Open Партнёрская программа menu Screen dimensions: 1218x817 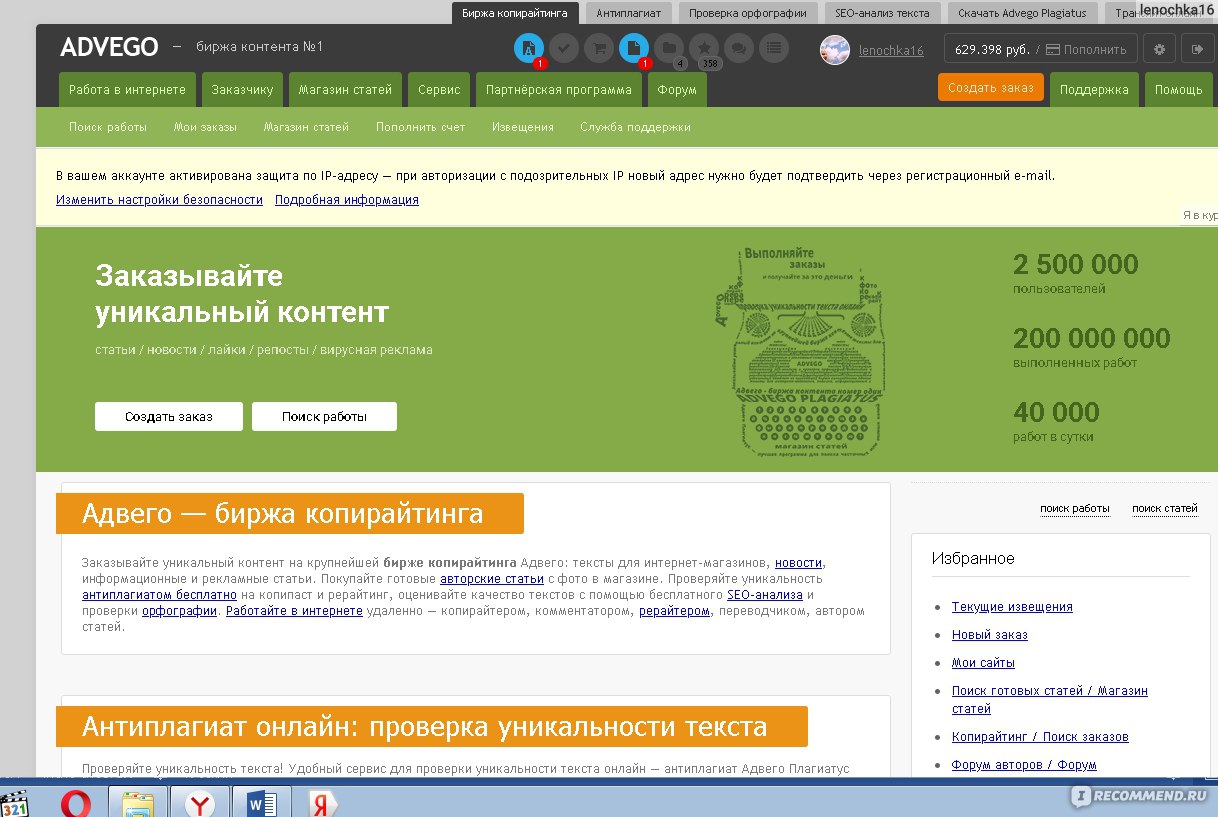559,90
